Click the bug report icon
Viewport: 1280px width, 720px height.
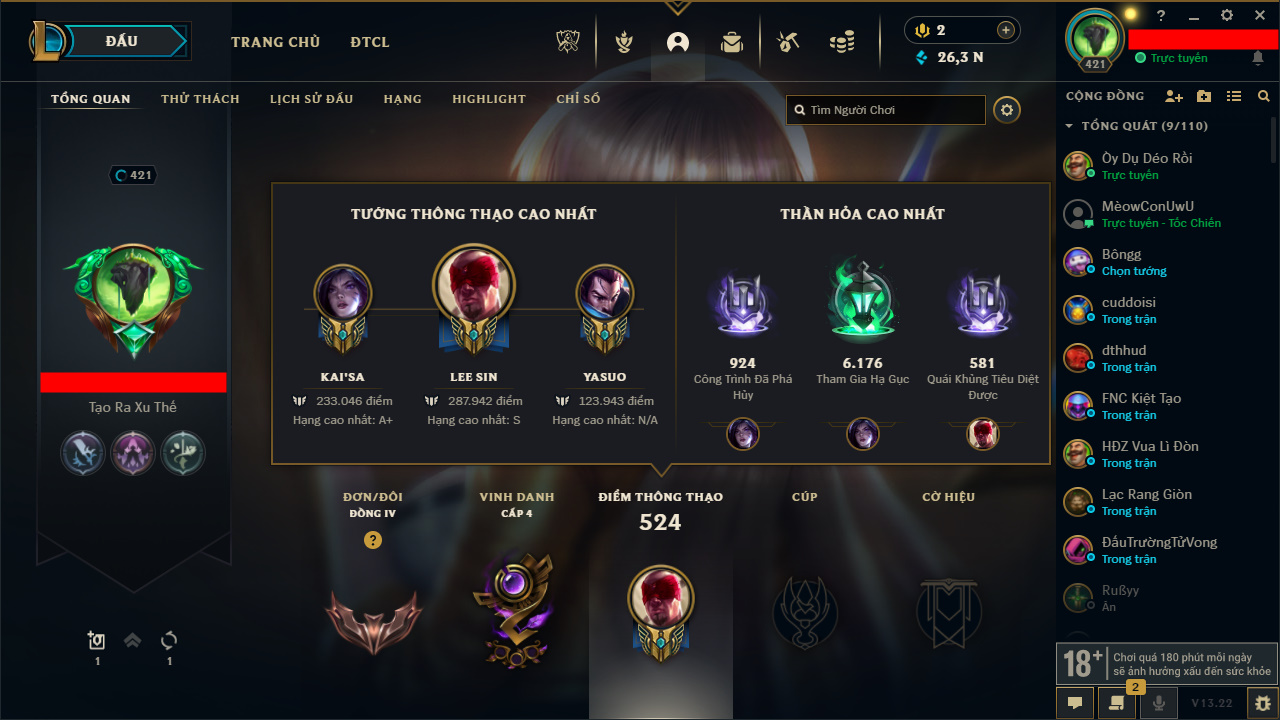click(x=1264, y=703)
